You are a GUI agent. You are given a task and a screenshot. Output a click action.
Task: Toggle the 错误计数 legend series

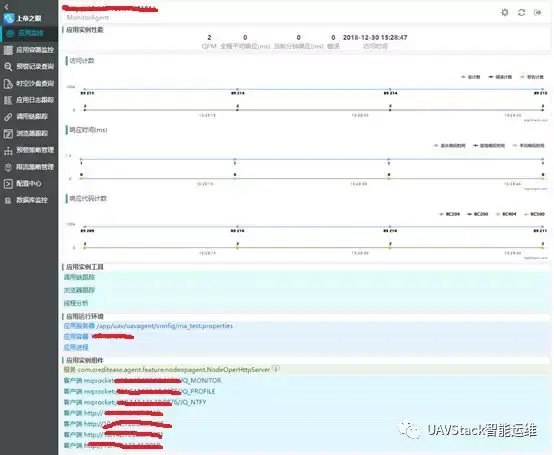[500, 77]
